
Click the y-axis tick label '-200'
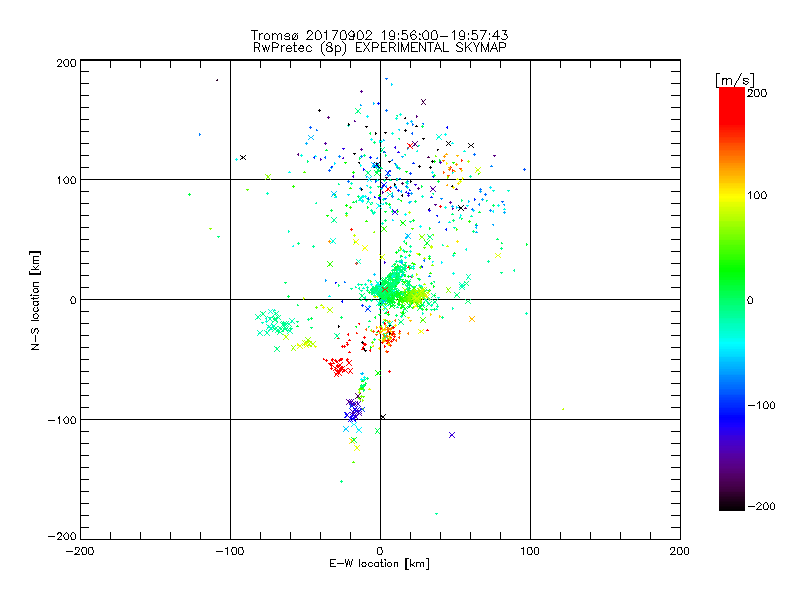click(x=62, y=536)
